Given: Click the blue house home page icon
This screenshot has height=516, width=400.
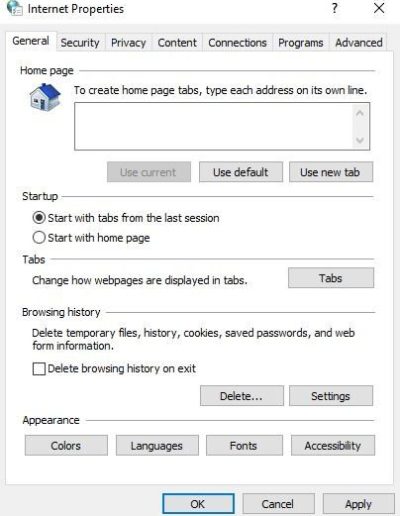Looking at the screenshot, I should click(45, 97).
